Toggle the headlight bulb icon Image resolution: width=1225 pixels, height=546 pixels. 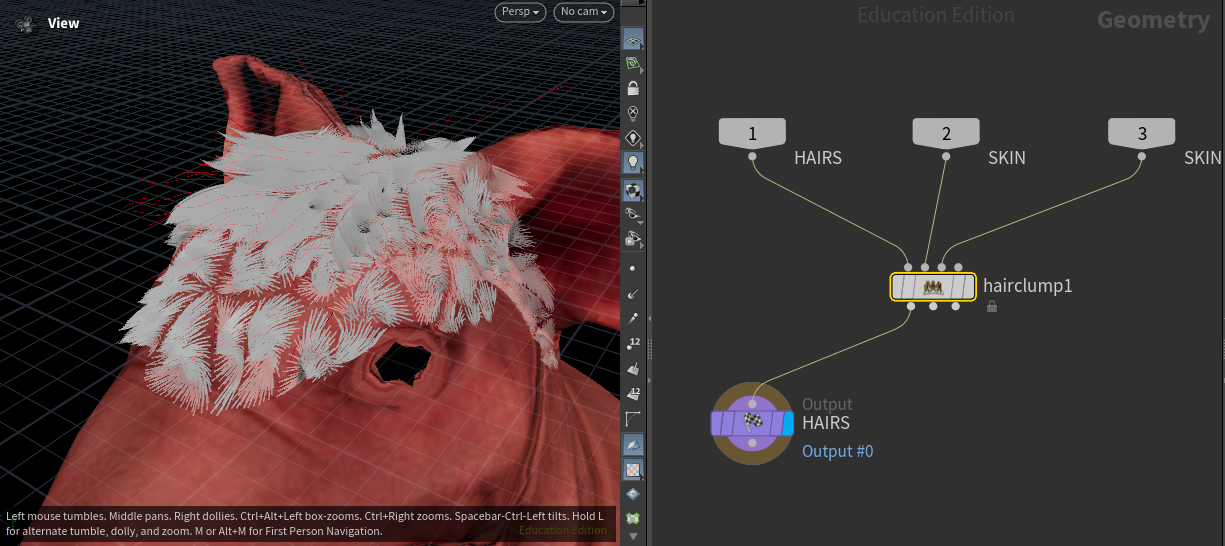coord(633,162)
